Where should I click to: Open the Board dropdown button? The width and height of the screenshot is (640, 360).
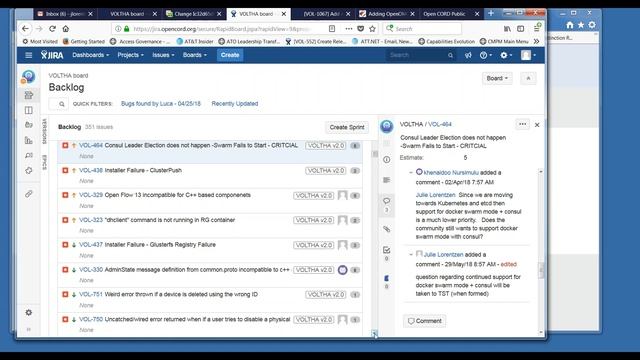click(497, 78)
